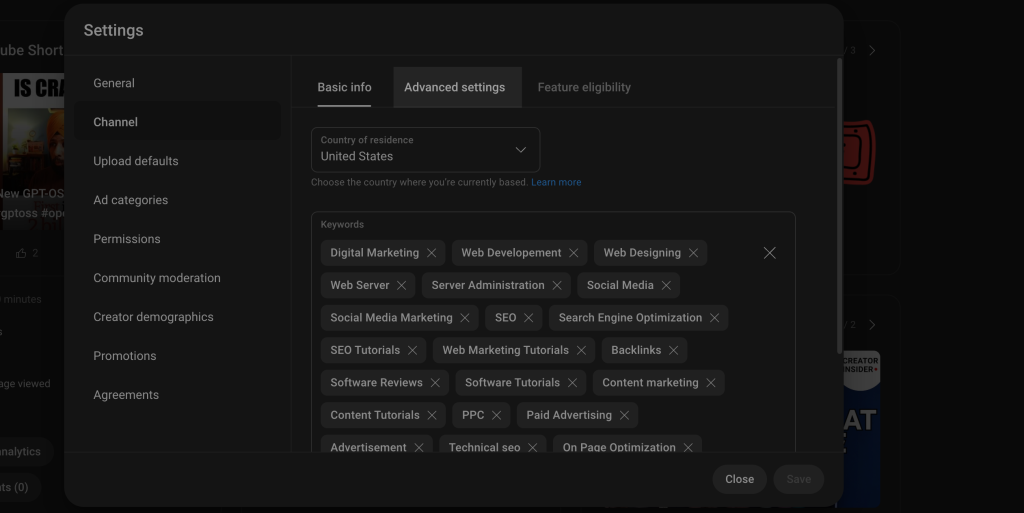Open the Feature eligibility tab

584,87
